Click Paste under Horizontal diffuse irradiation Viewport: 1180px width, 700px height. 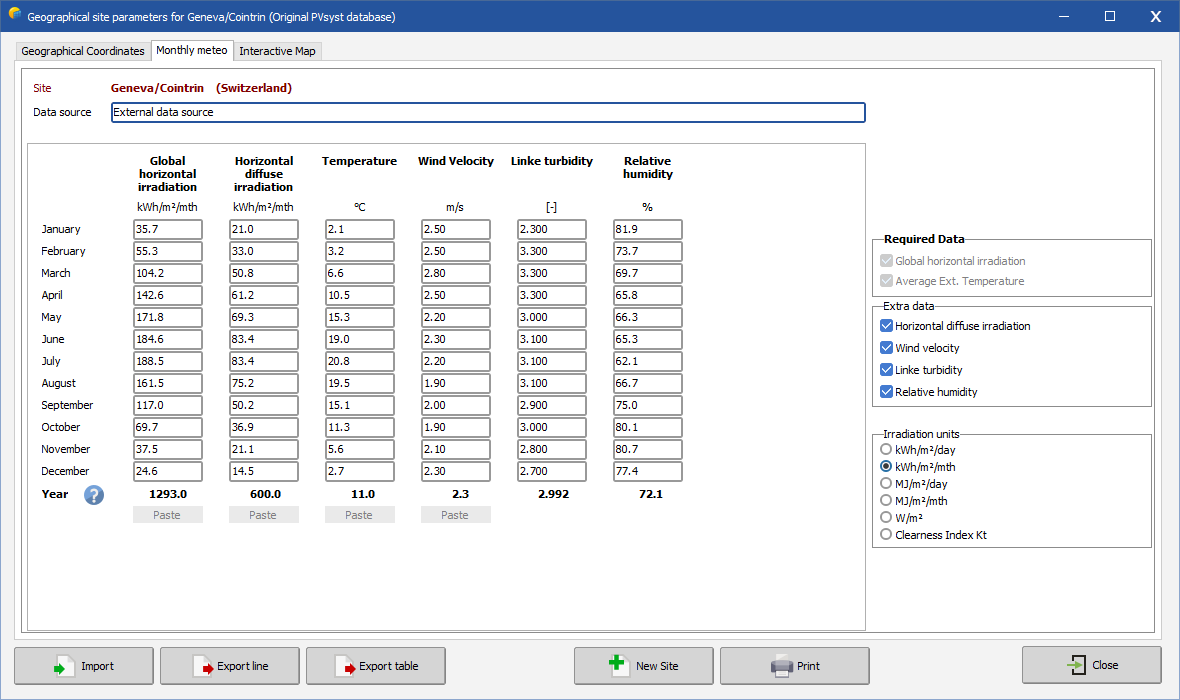tap(263, 515)
